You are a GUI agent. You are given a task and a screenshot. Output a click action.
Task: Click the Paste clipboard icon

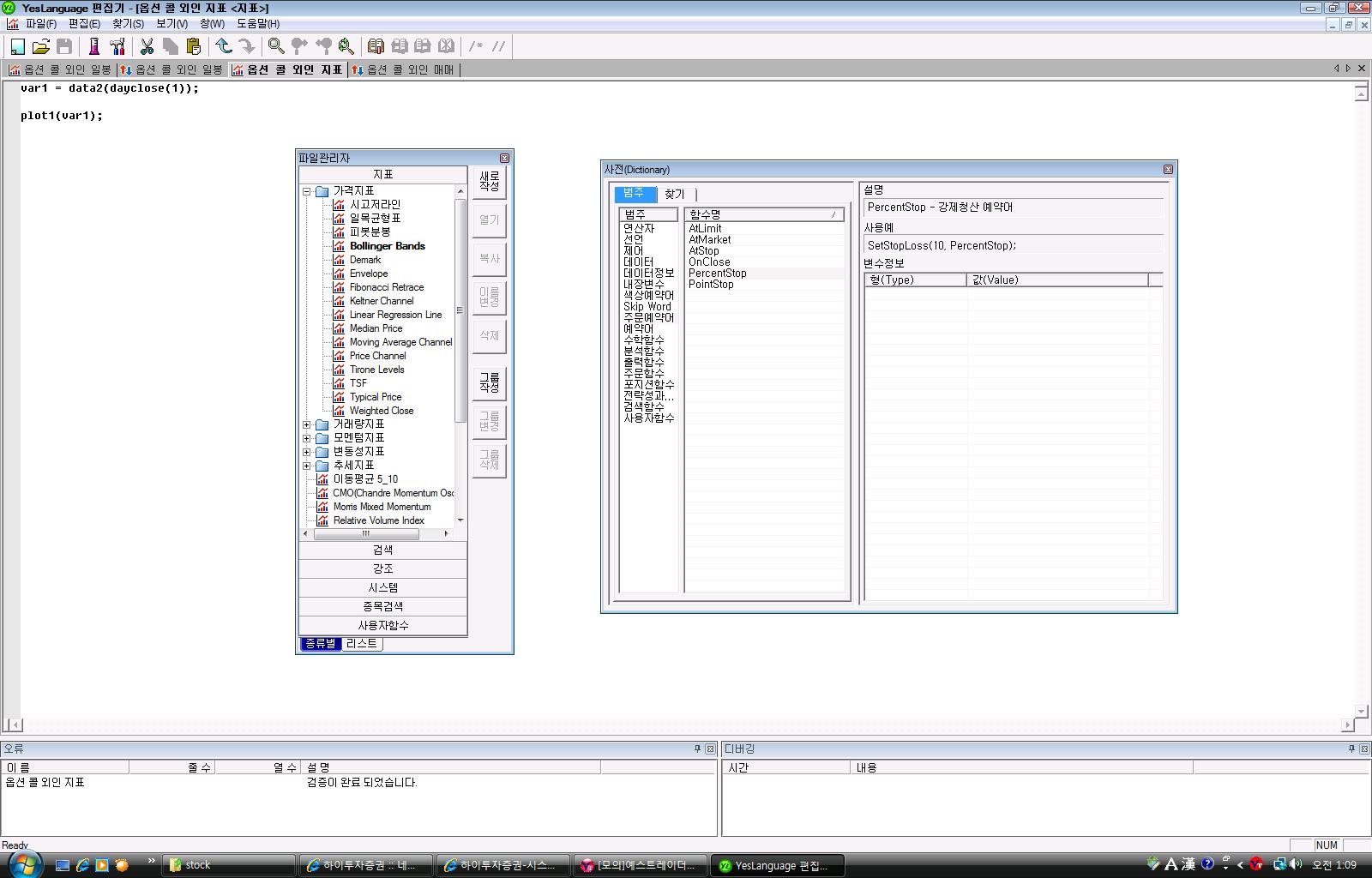193,46
